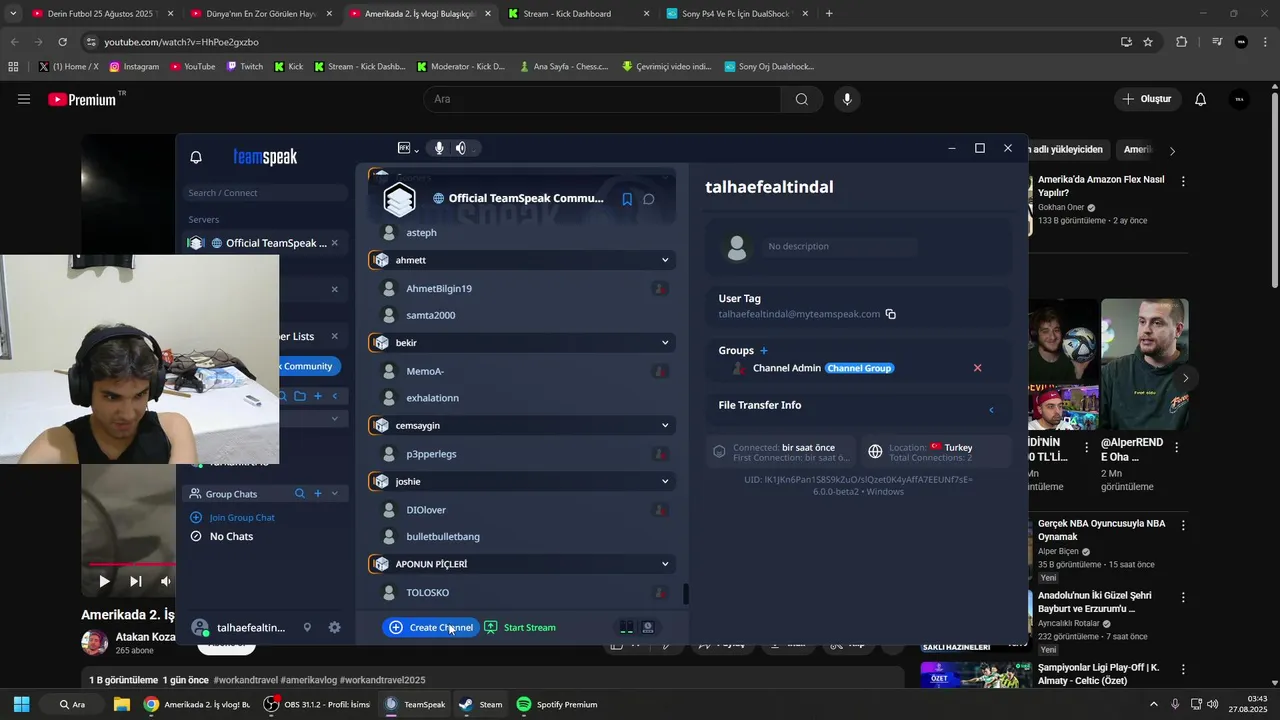Screen dimensions: 1280x720
Task: Click the recording icon in TeamSpeak bottom bar
Action: tap(648, 628)
